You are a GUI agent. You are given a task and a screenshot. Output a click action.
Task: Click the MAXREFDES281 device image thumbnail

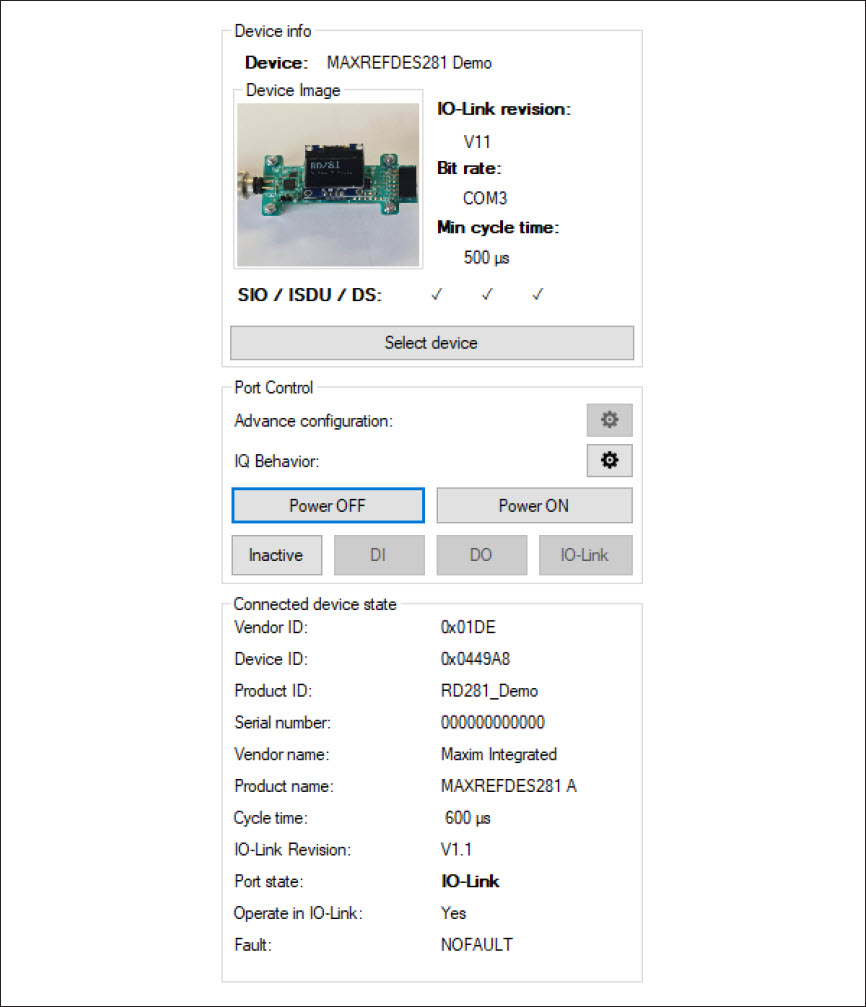tap(328, 185)
